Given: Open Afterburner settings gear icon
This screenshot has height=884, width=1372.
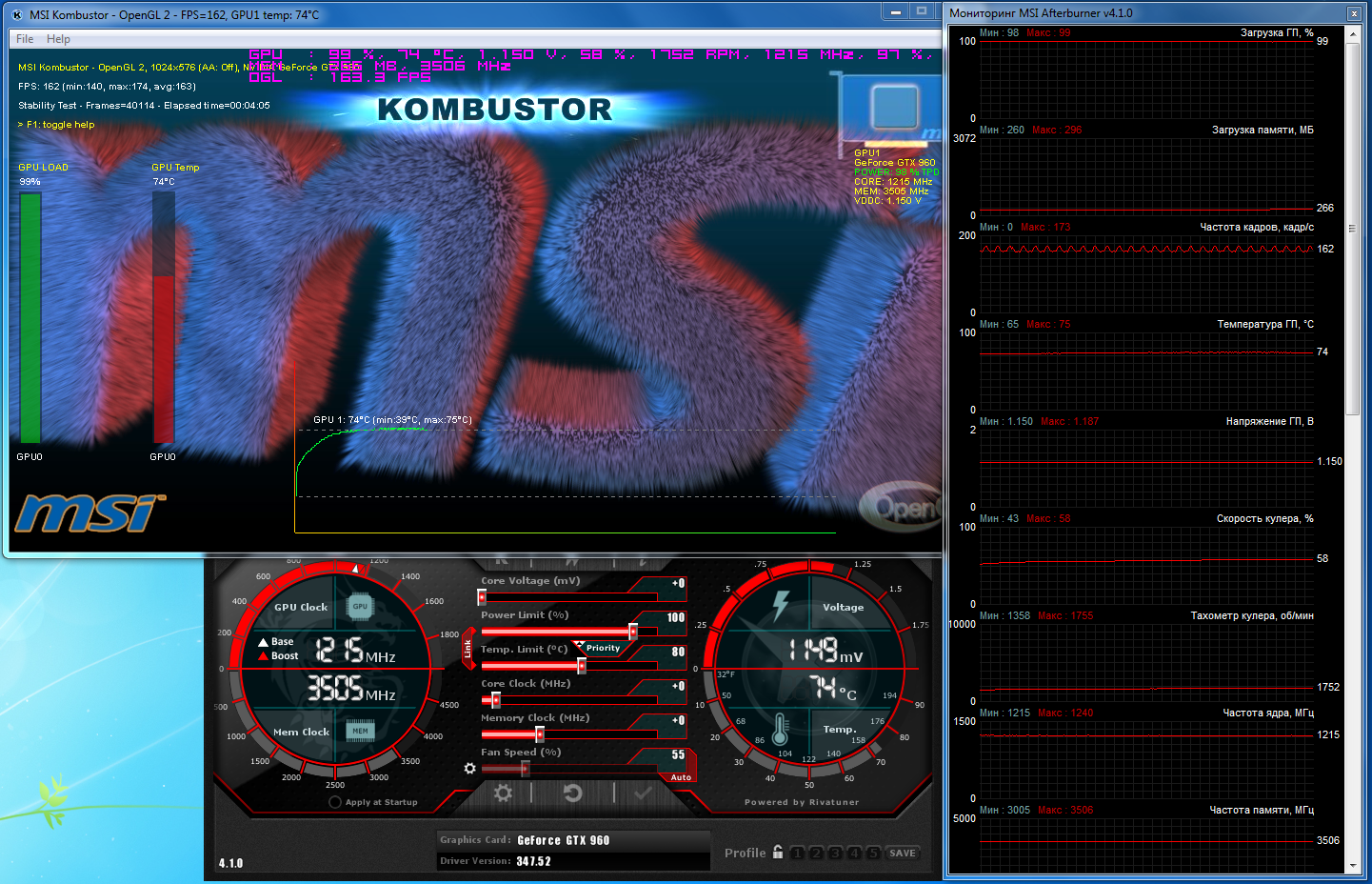Looking at the screenshot, I should [504, 793].
